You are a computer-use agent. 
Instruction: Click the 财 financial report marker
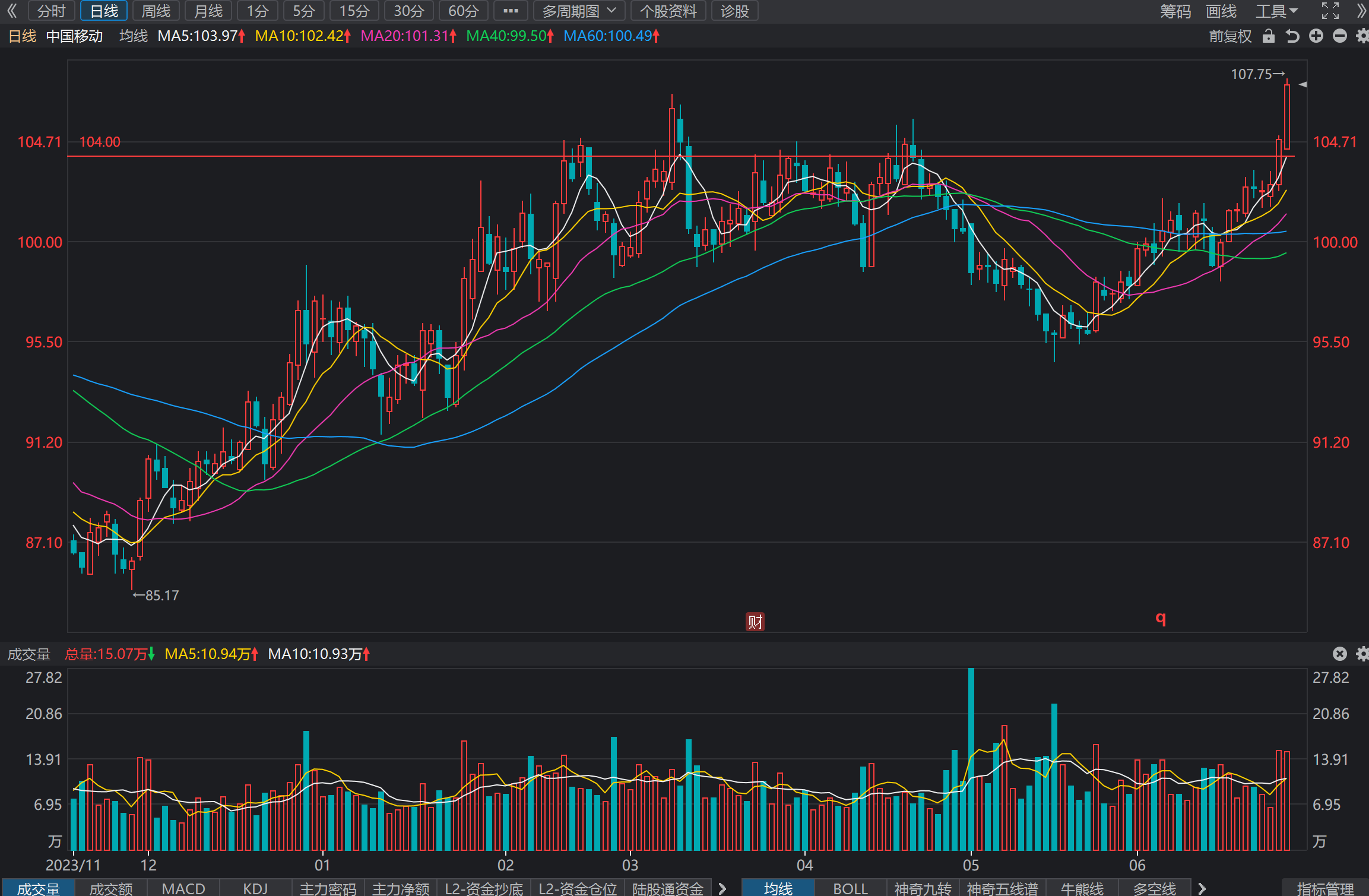(x=755, y=622)
